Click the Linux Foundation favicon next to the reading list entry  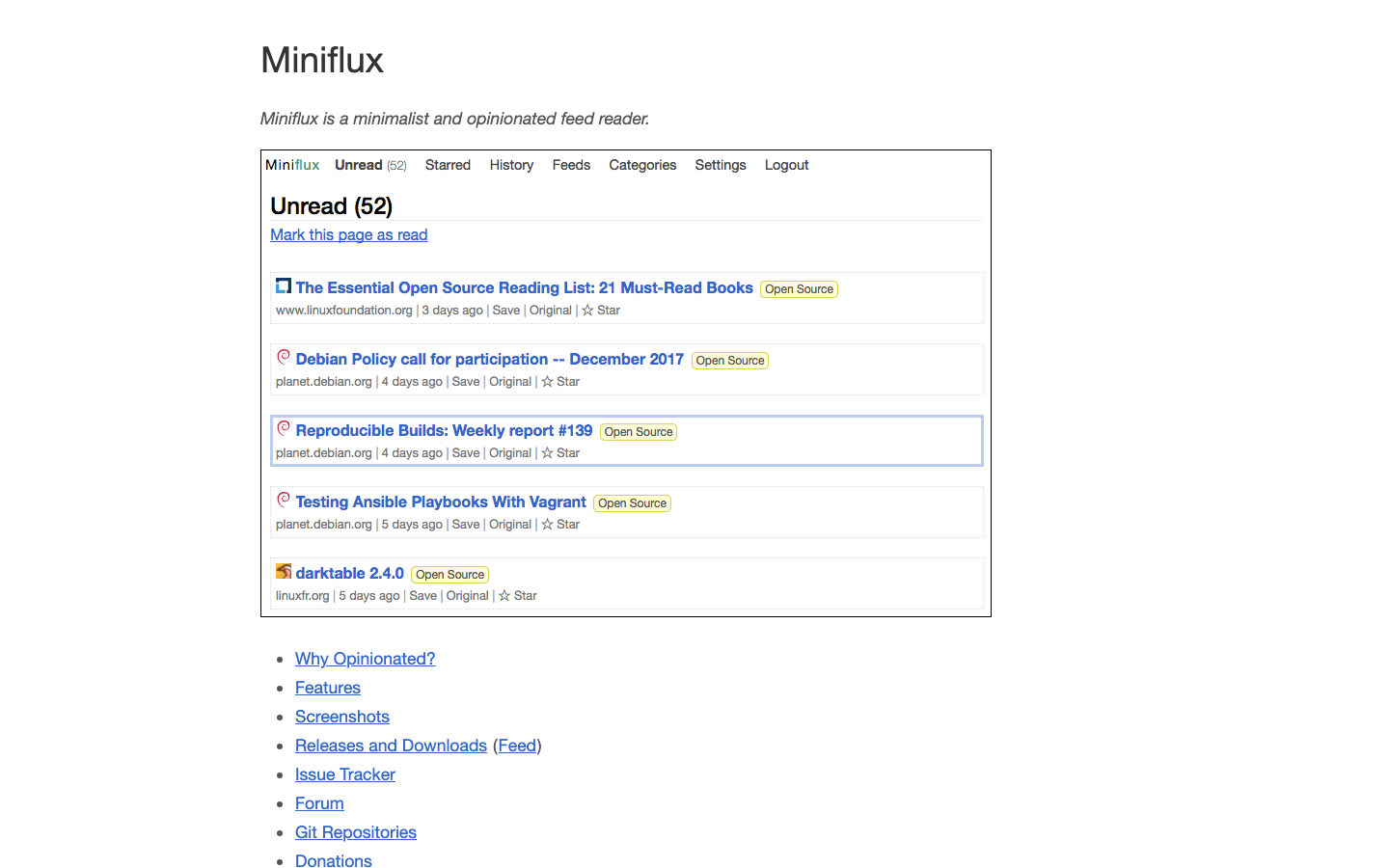coord(283,285)
